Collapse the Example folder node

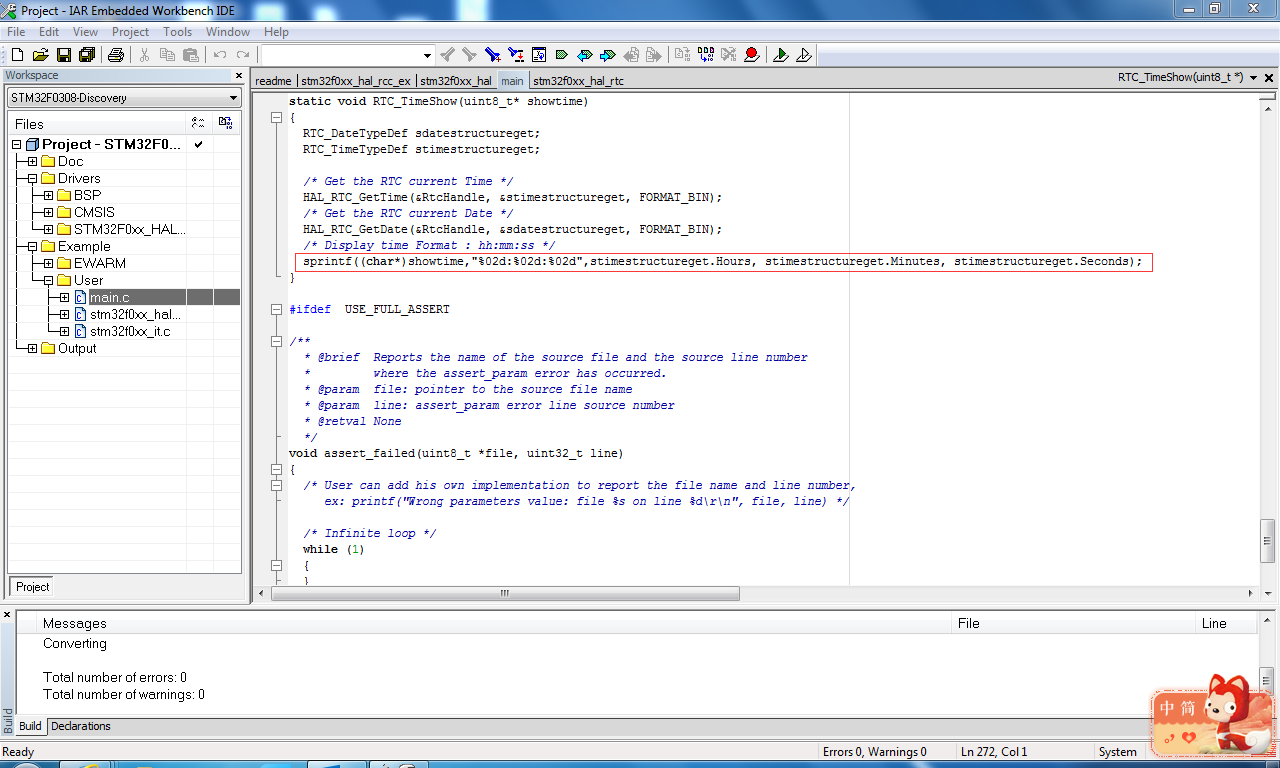pyautogui.click(x=32, y=246)
